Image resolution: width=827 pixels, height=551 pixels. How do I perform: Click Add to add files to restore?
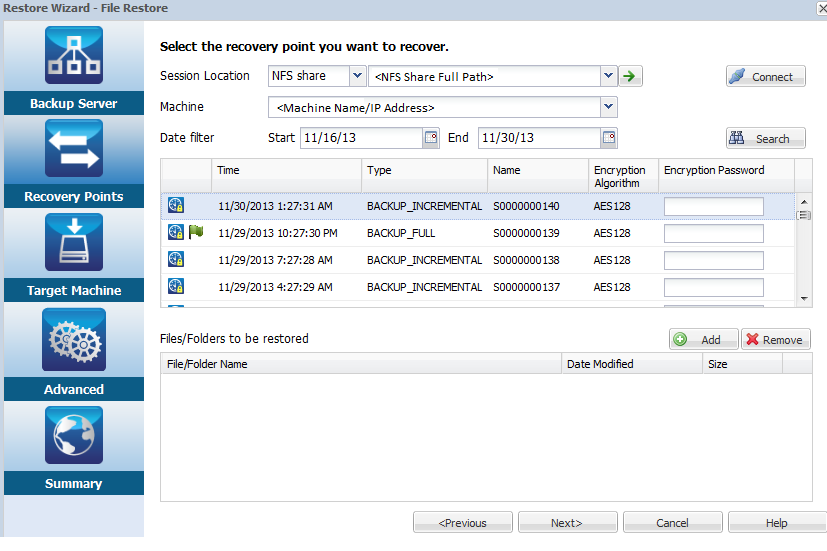(703, 340)
